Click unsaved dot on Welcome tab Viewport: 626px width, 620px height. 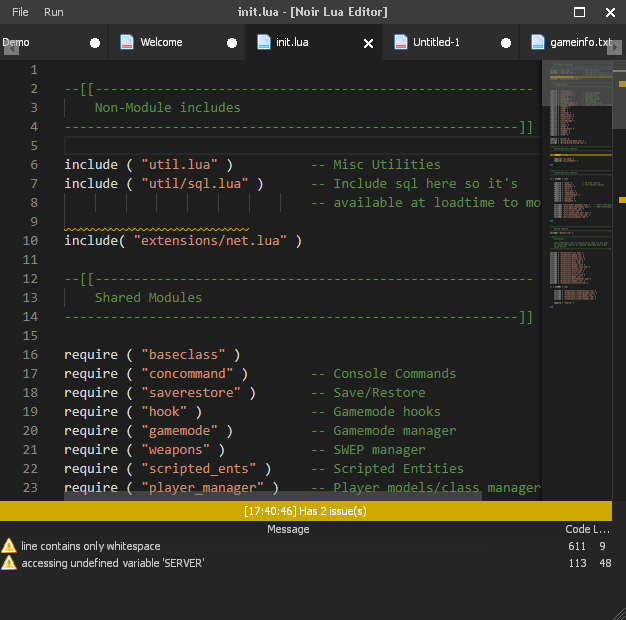point(232,44)
